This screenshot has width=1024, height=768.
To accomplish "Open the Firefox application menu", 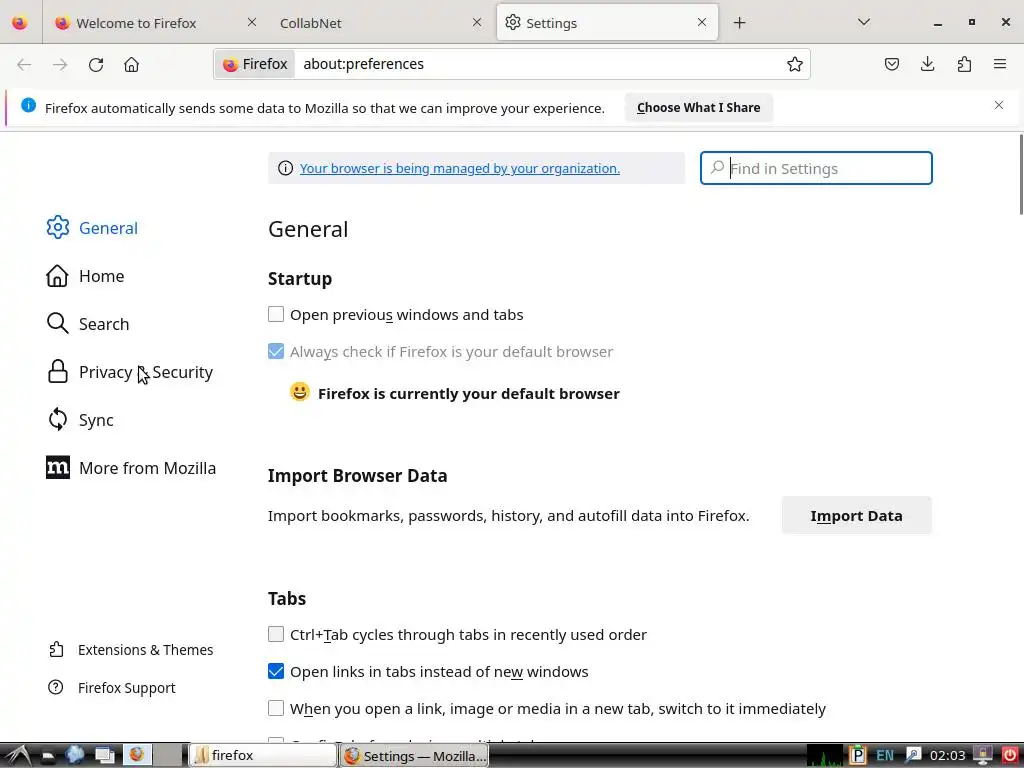I will 1000,64.
